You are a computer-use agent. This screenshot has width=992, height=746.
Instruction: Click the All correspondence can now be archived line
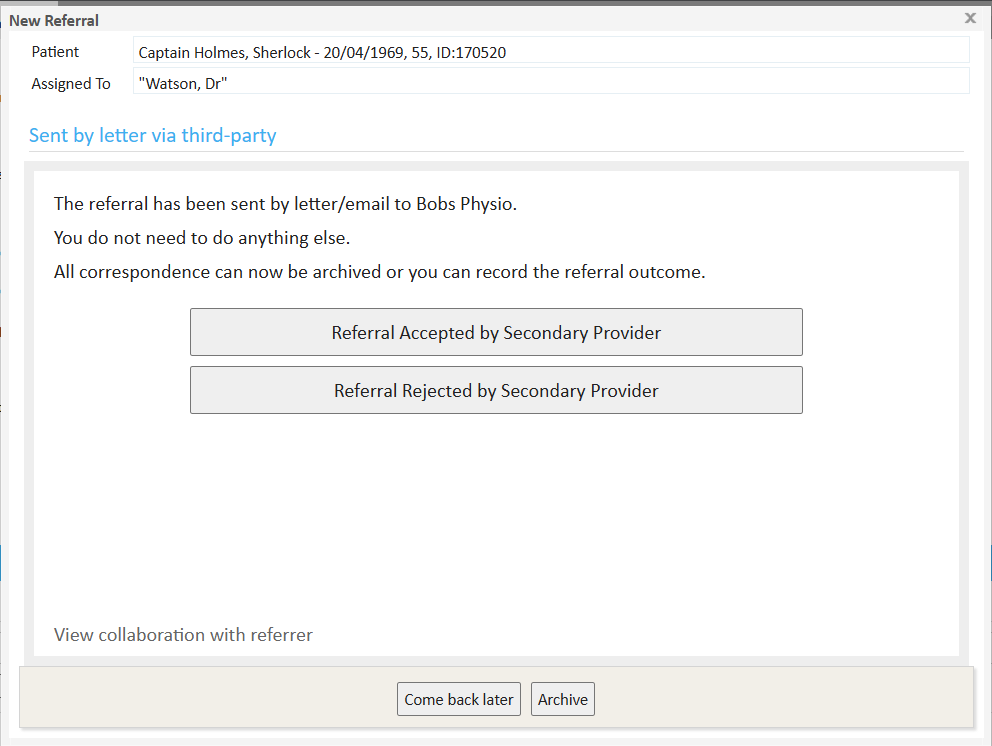tap(380, 272)
